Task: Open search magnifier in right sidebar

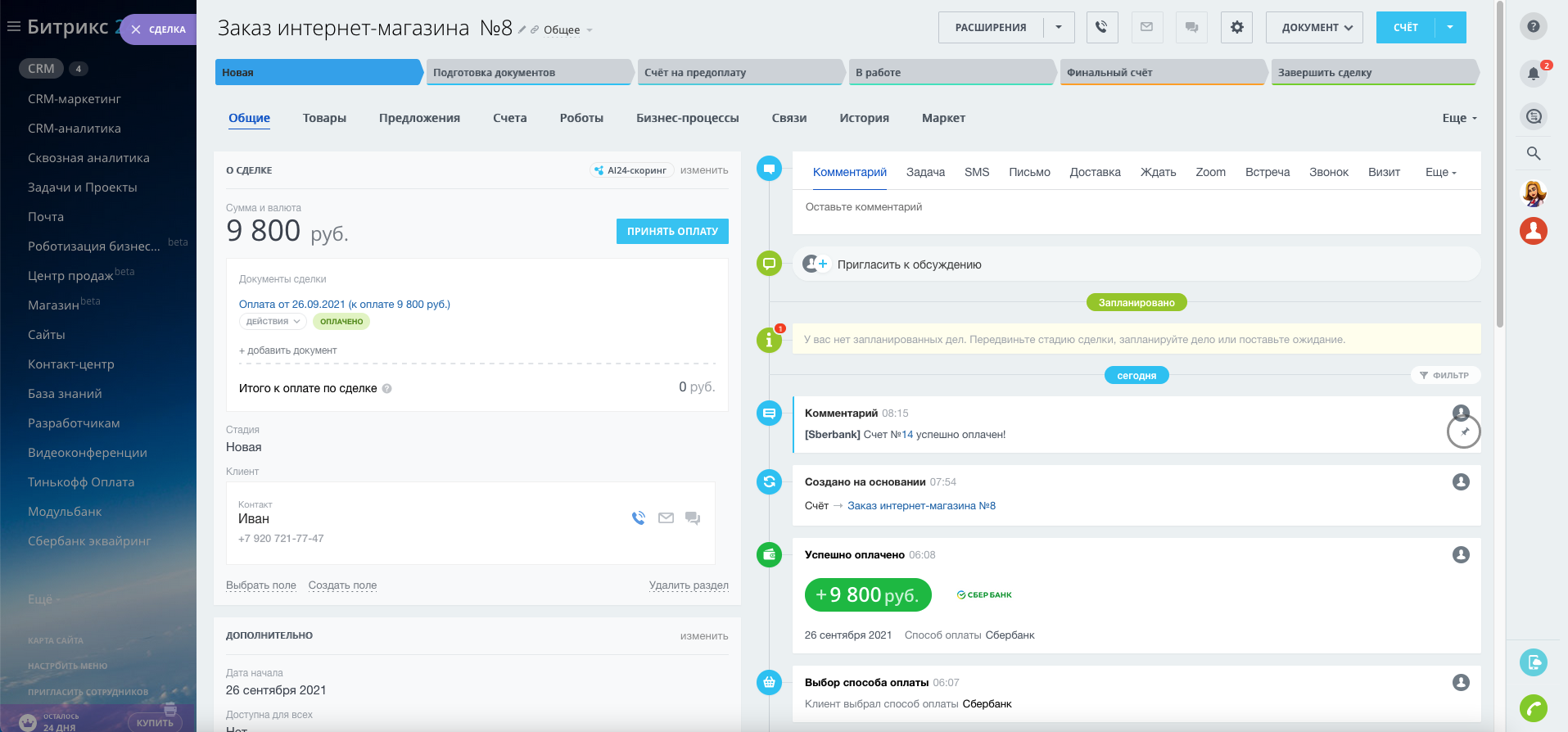Action: tap(1533, 153)
